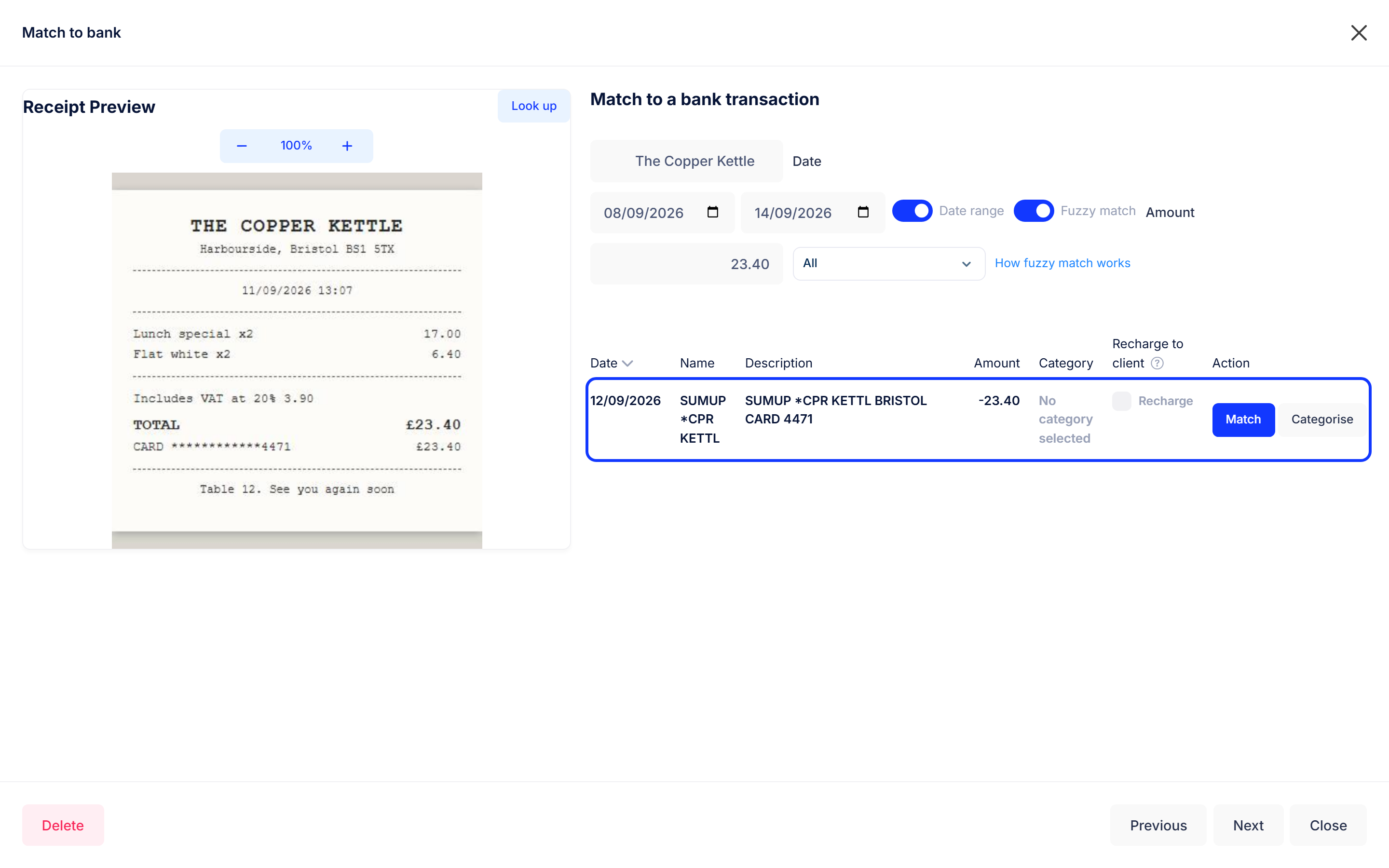Click the amount field showing 23.40

686,263
